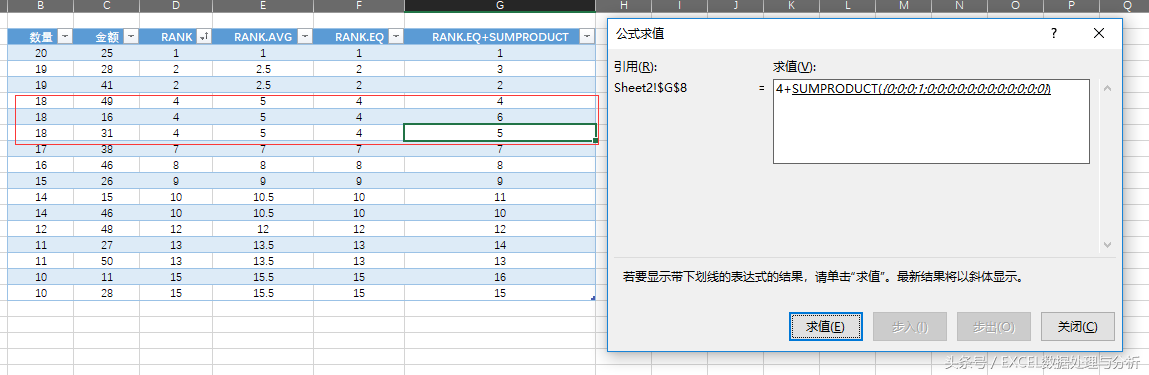Click the fill handle of selected cell G8
This screenshot has width=1149, height=375.
pos(596,141)
